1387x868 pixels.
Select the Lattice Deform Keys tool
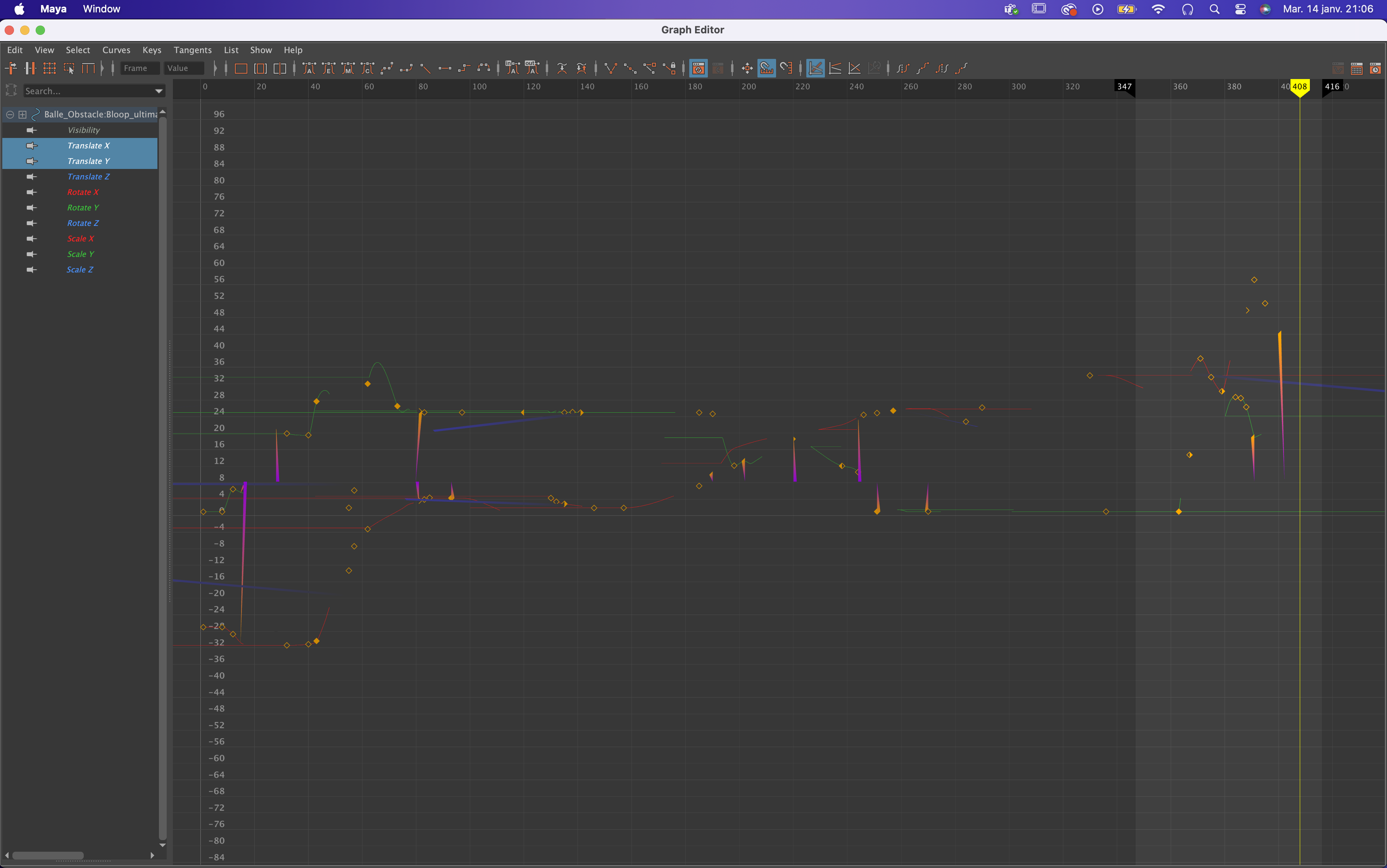(50, 68)
